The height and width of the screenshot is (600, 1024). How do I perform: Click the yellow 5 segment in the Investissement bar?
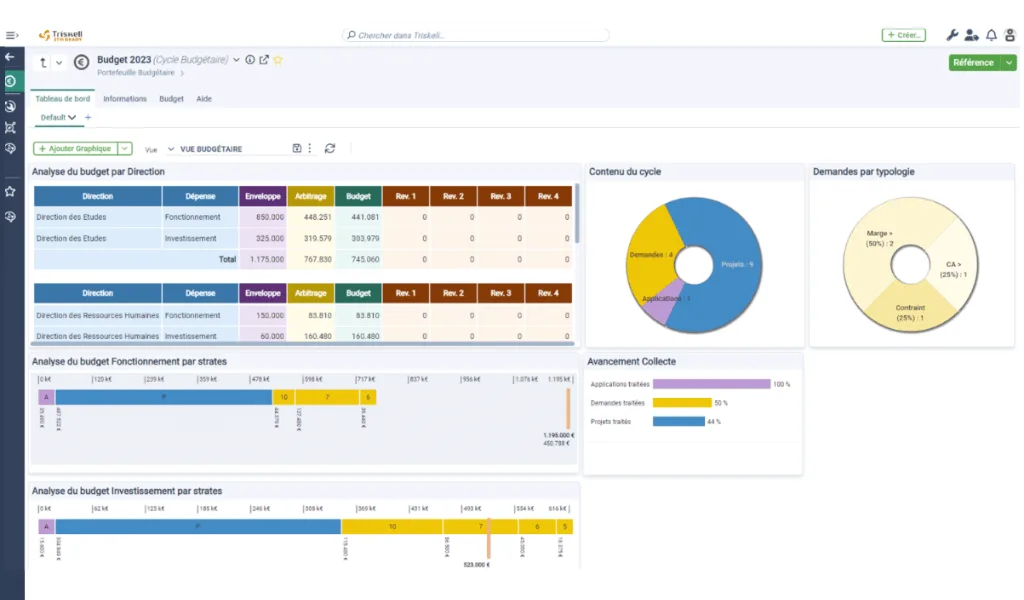565,526
